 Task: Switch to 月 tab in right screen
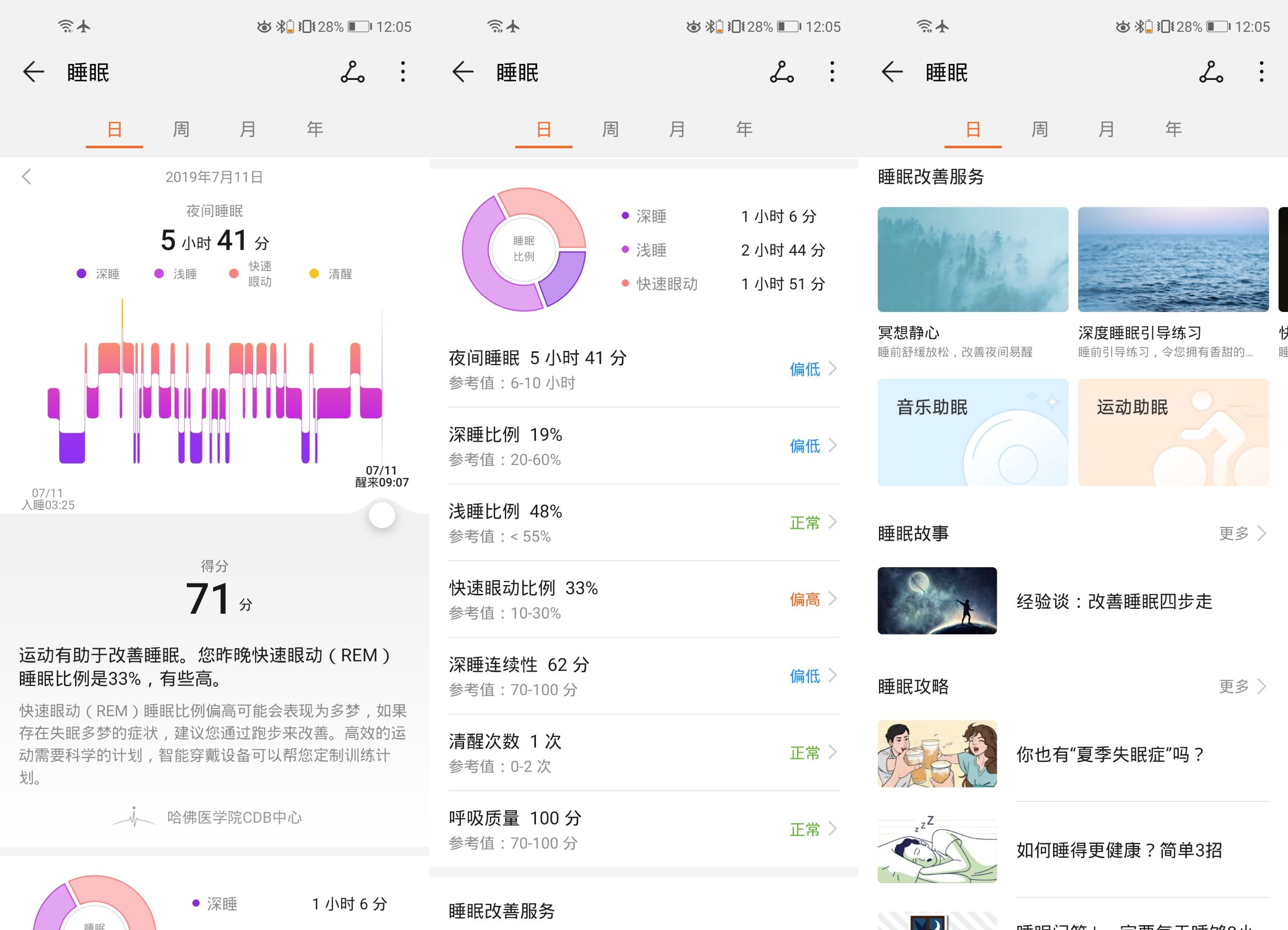(1106, 129)
